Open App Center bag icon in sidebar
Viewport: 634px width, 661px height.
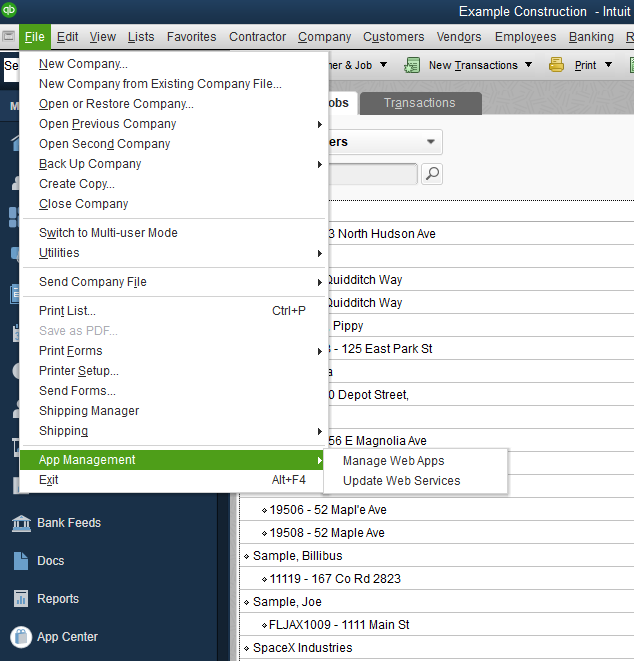point(21,637)
